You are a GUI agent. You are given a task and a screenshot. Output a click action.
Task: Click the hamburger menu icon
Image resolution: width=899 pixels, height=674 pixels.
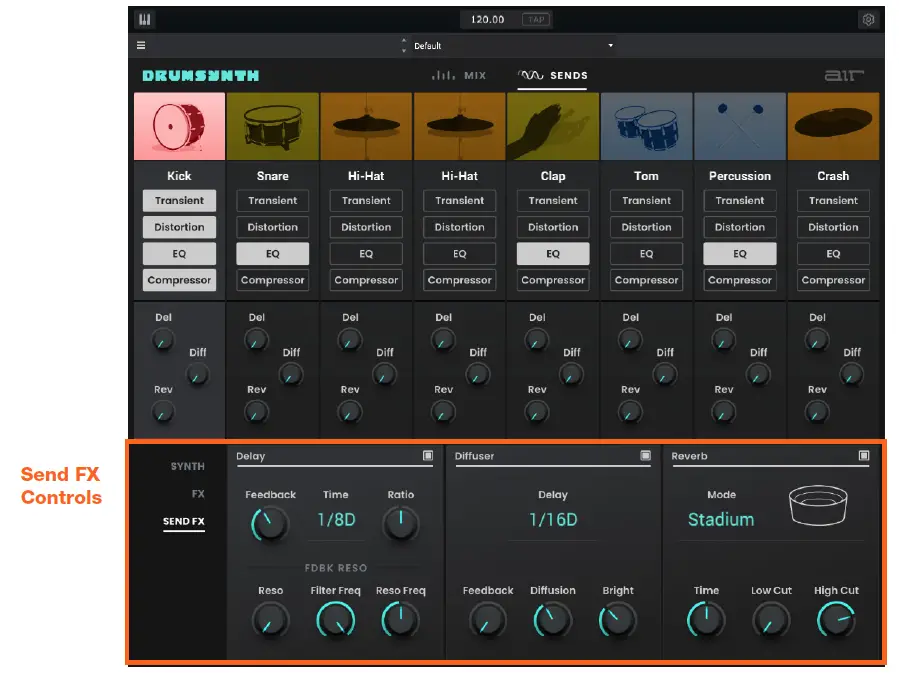(141, 45)
